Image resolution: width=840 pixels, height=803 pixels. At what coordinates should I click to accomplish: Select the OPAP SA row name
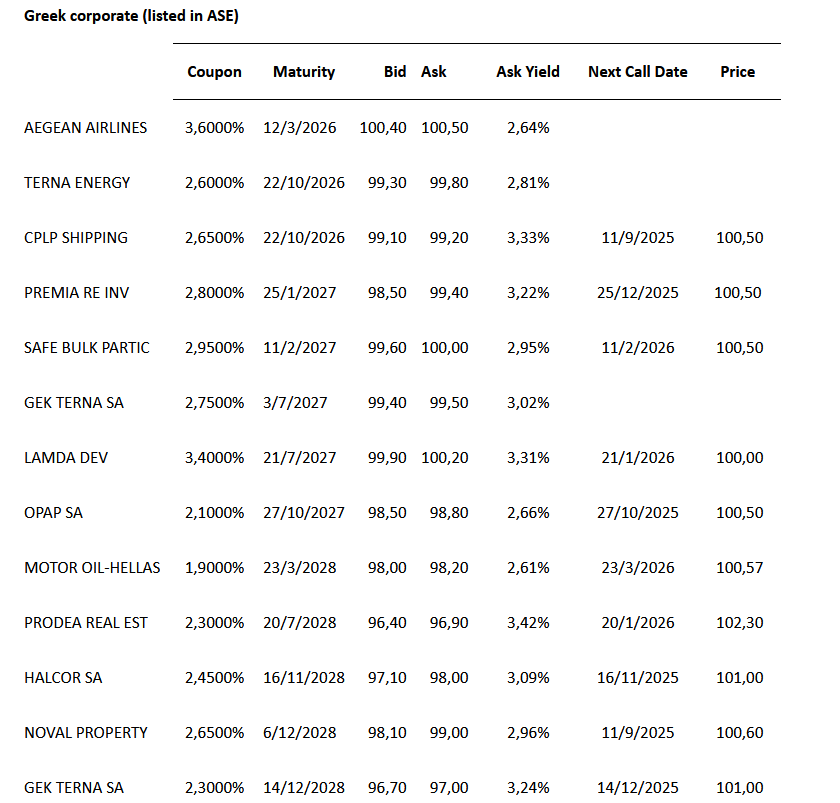pos(54,513)
